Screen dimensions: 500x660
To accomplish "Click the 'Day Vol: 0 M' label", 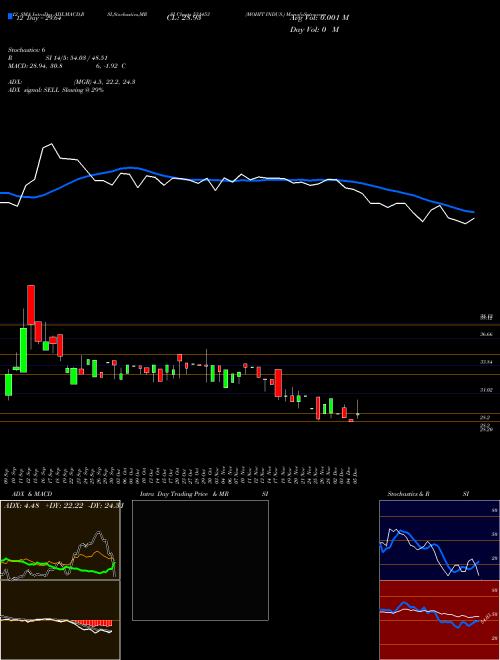I will point(314,30).
